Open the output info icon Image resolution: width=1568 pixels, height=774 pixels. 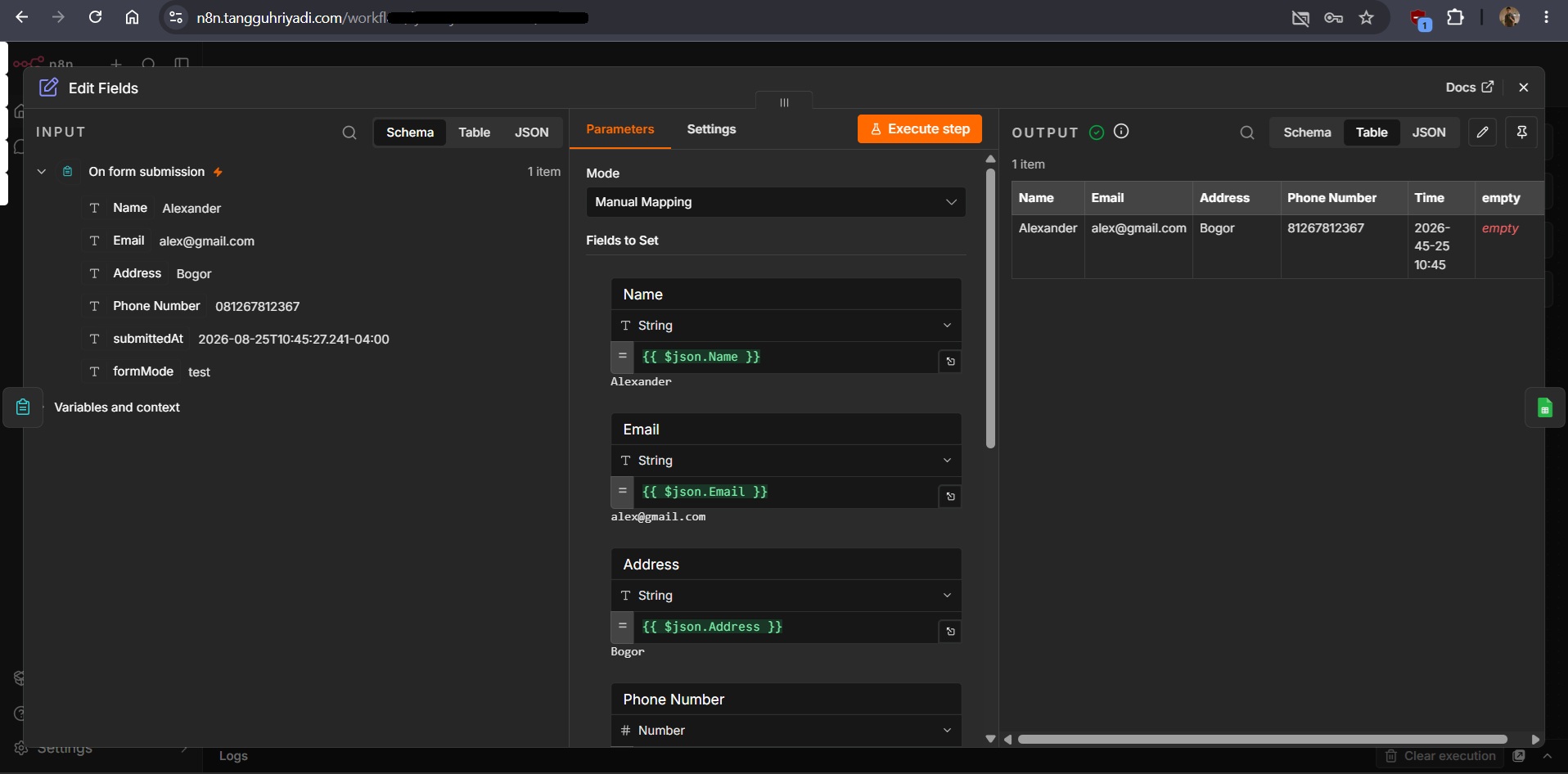[x=1121, y=131]
